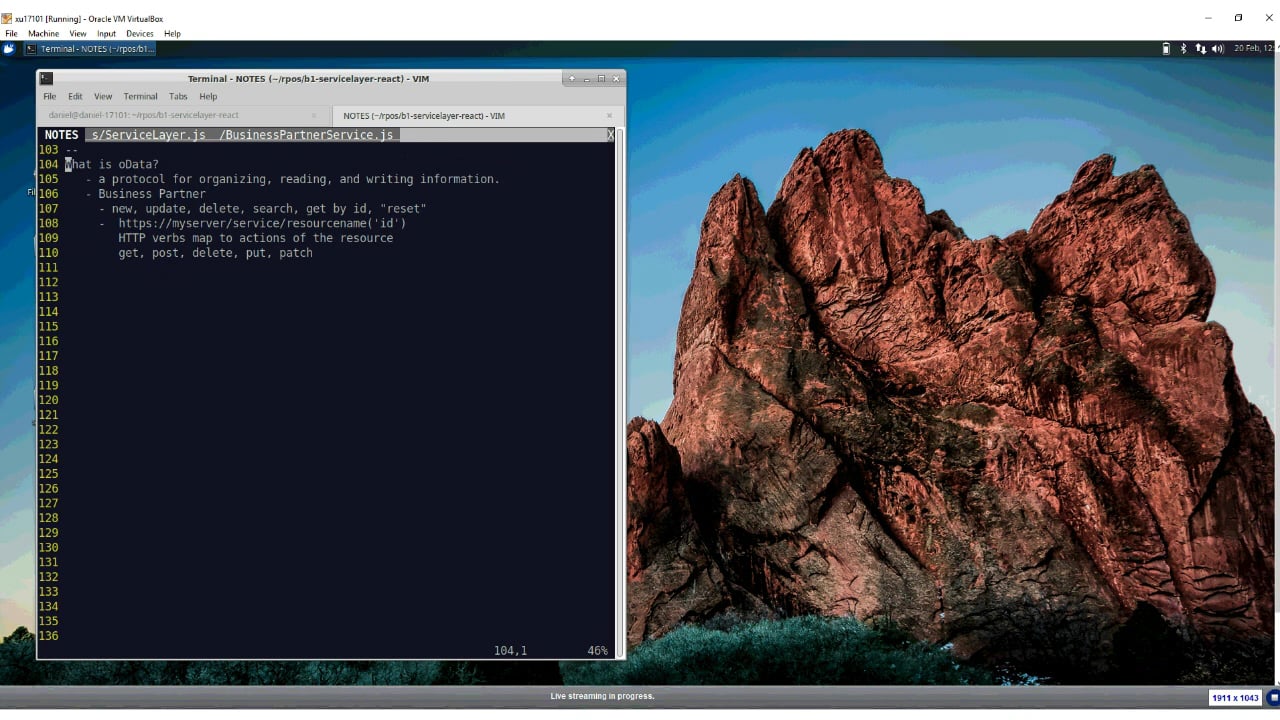Open the VirtualBox View menu
This screenshot has height=720, width=1280.
pyautogui.click(x=78, y=33)
